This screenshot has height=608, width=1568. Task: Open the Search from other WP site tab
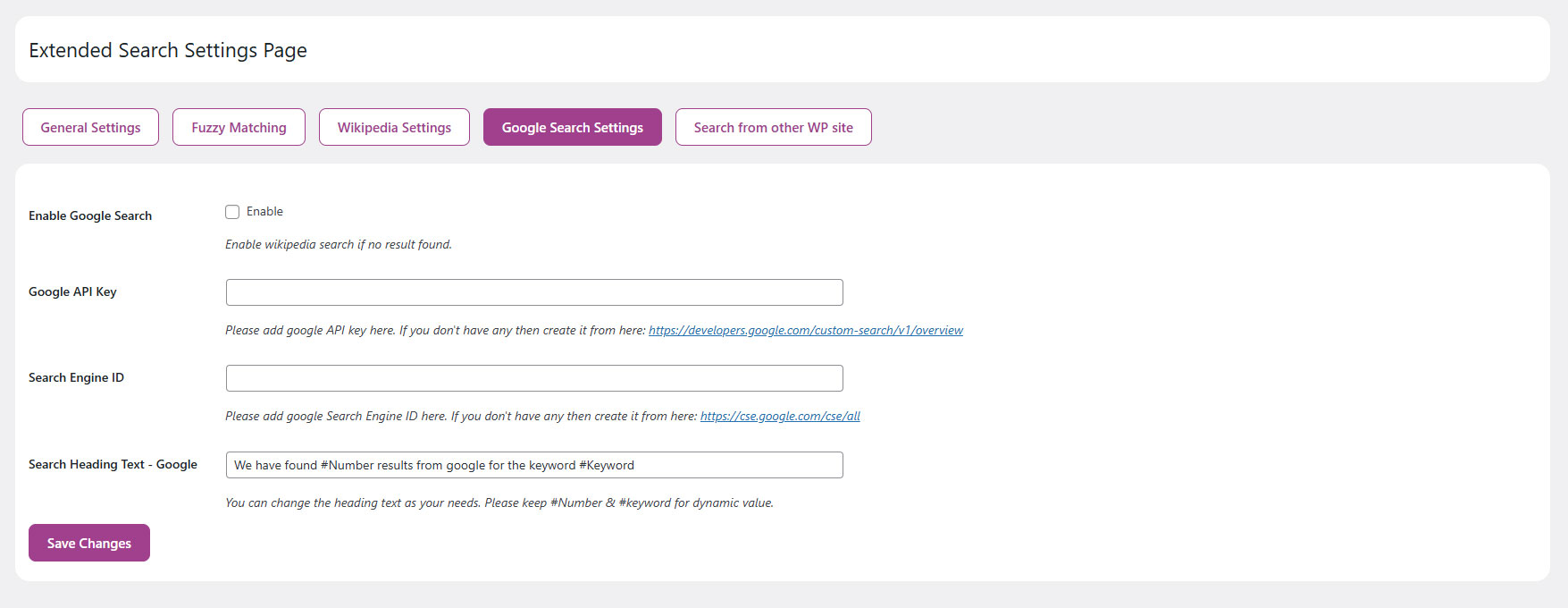pyautogui.click(x=773, y=127)
